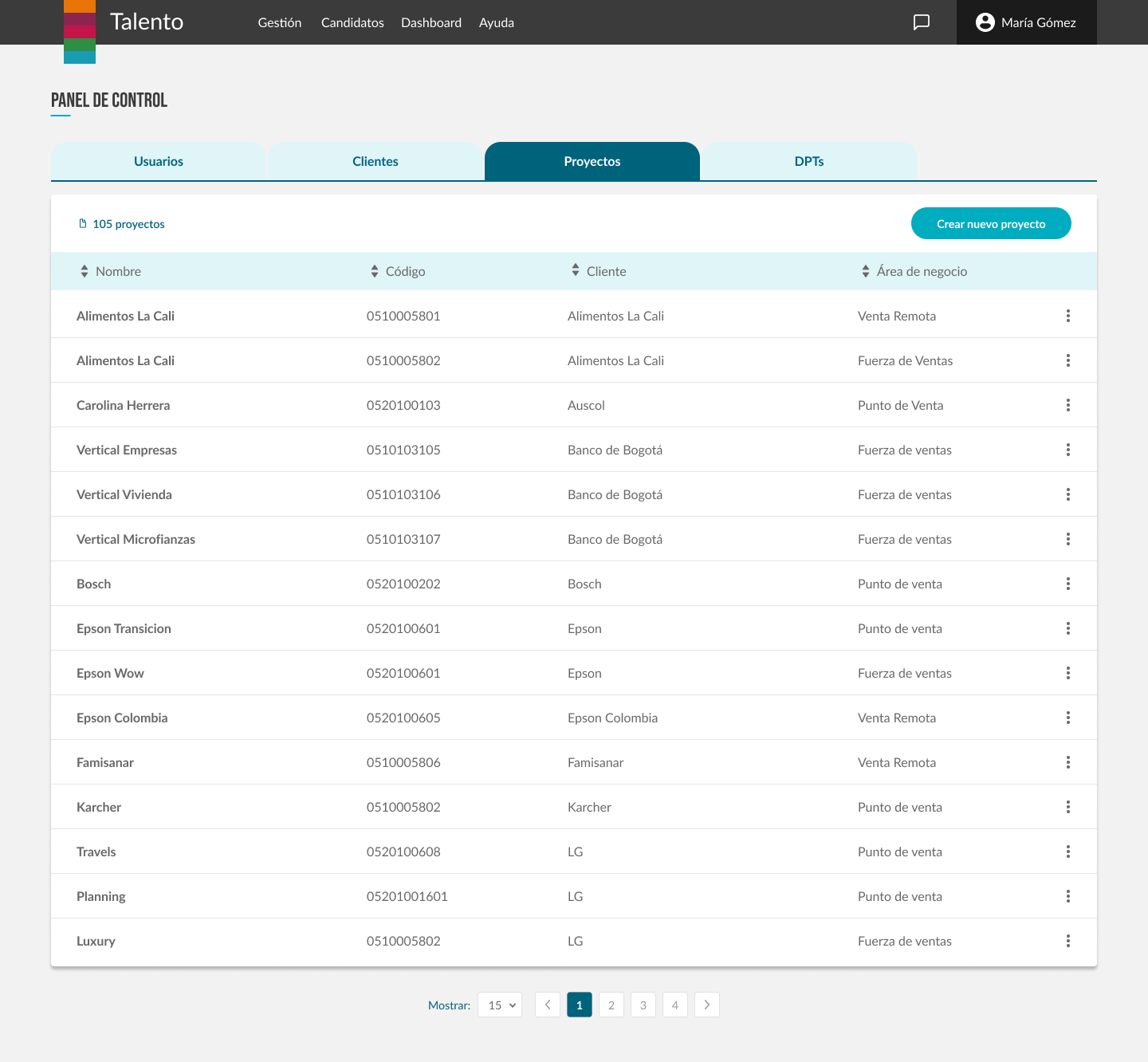
Task: Click the Talento colored logo
Action: coord(80,32)
